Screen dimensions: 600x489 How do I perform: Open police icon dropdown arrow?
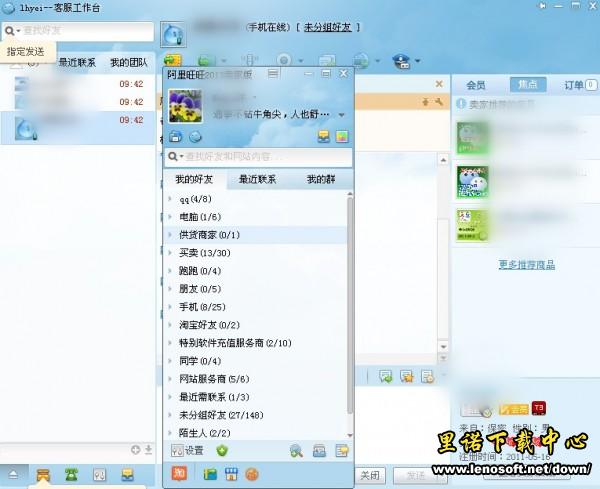point(417,60)
